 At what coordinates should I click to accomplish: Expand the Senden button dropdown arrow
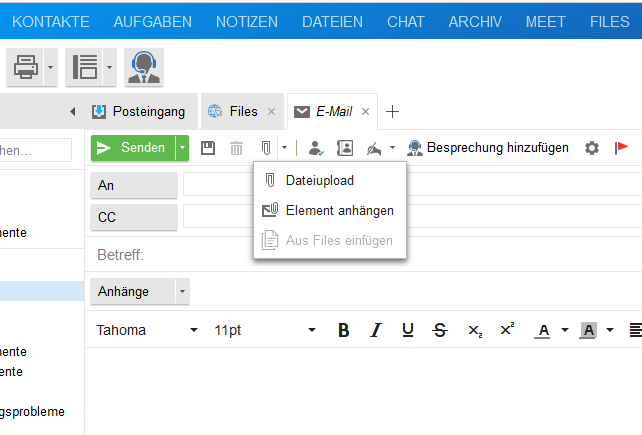pos(182,148)
